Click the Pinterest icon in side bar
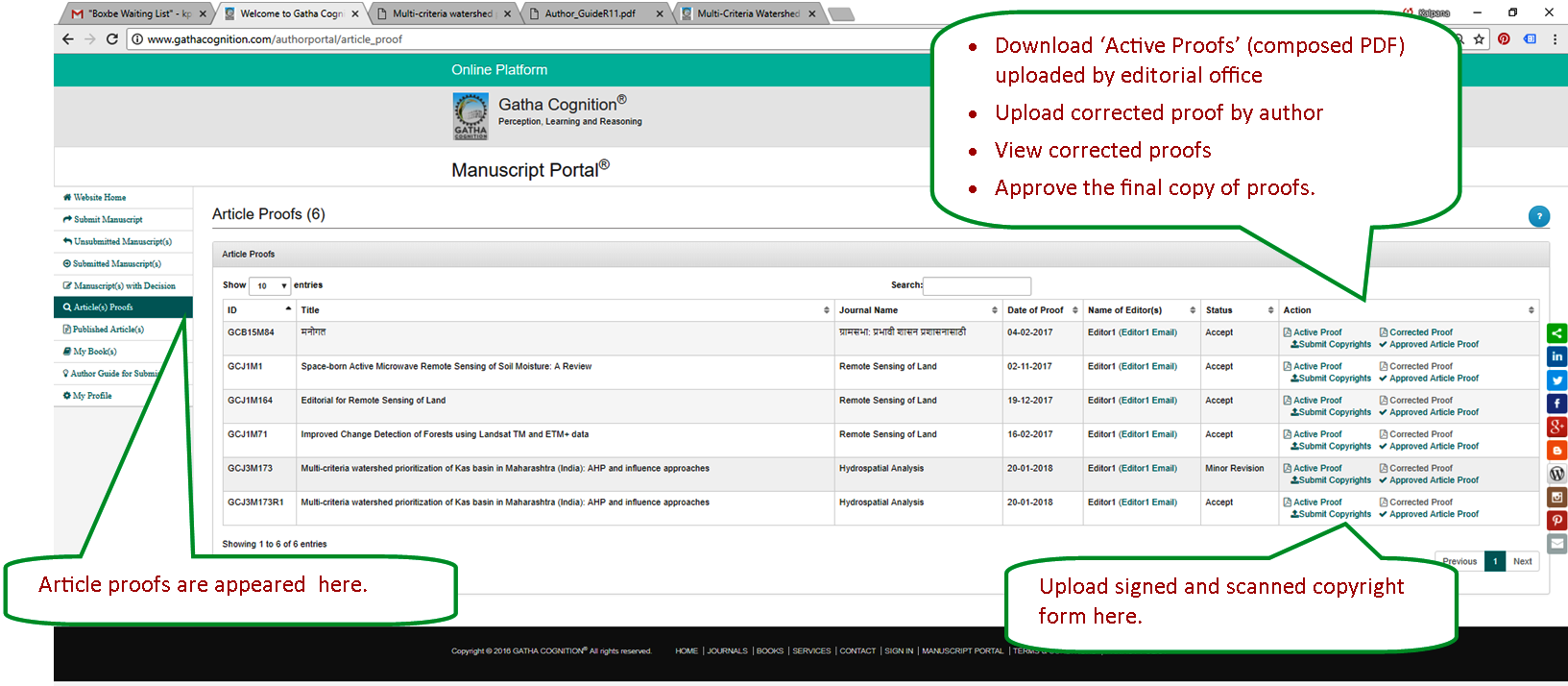1568x686 pixels. (x=1556, y=521)
